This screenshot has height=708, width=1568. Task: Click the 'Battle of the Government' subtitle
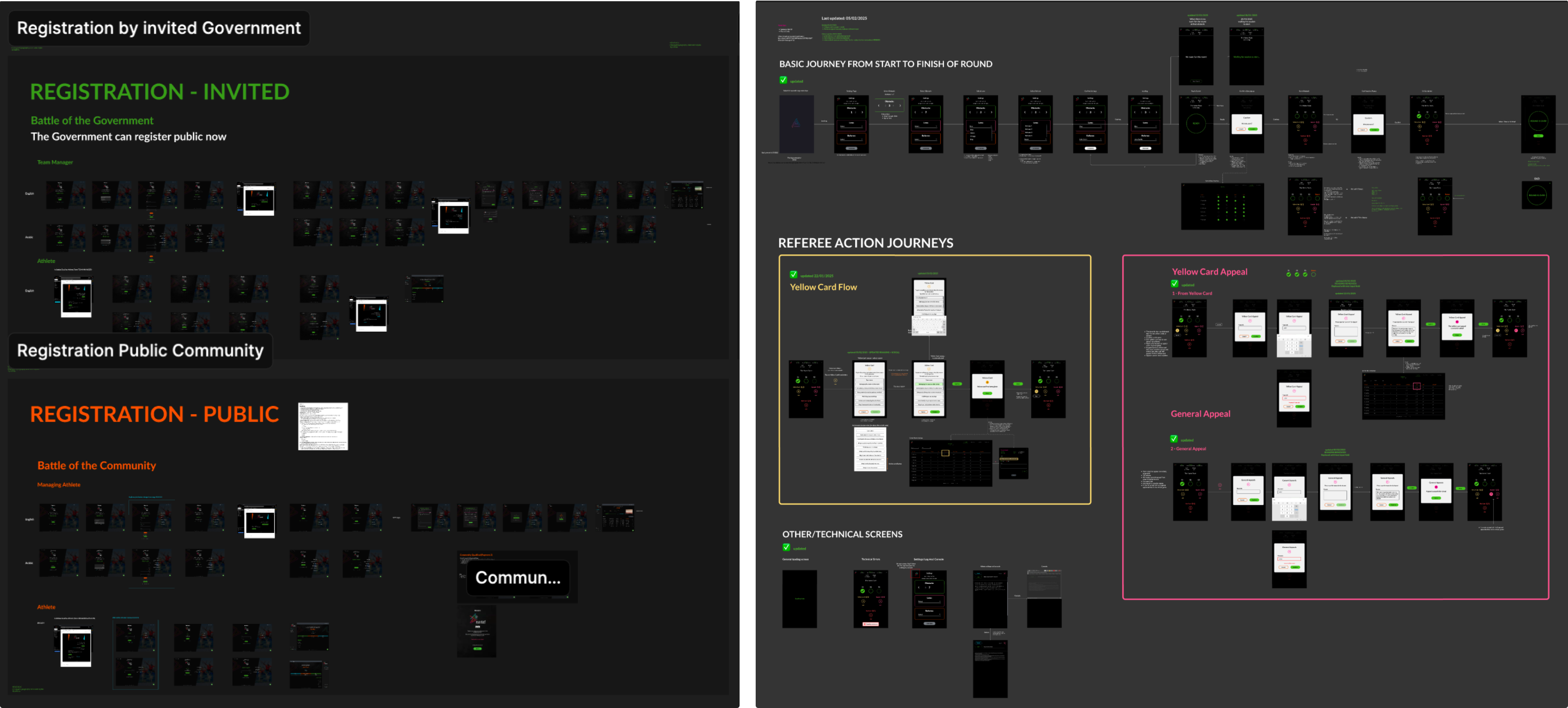click(x=92, y=121)
